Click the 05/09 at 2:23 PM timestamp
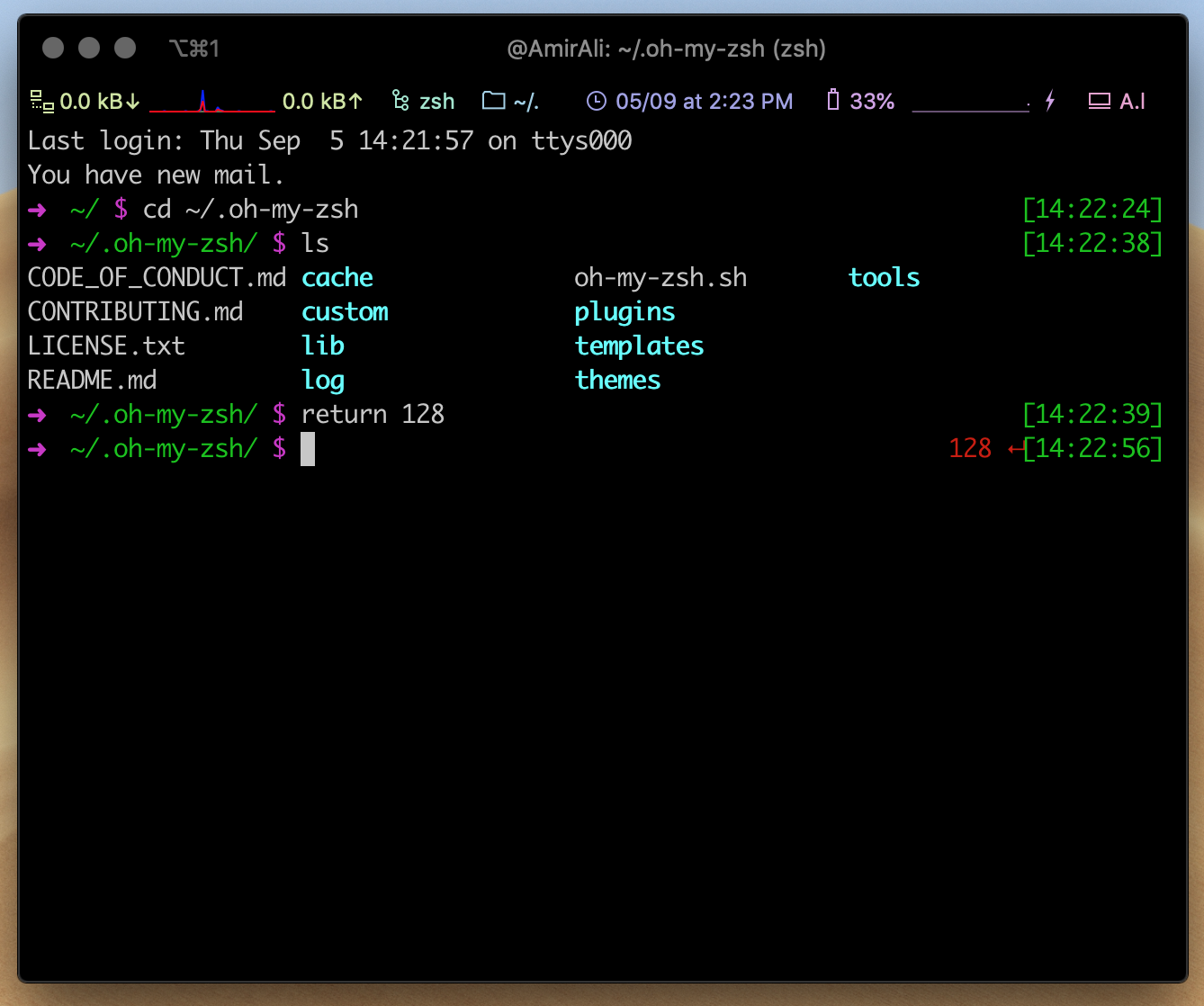The image size is (1204, 1006). pyautogui.click(x=705, y=101)
